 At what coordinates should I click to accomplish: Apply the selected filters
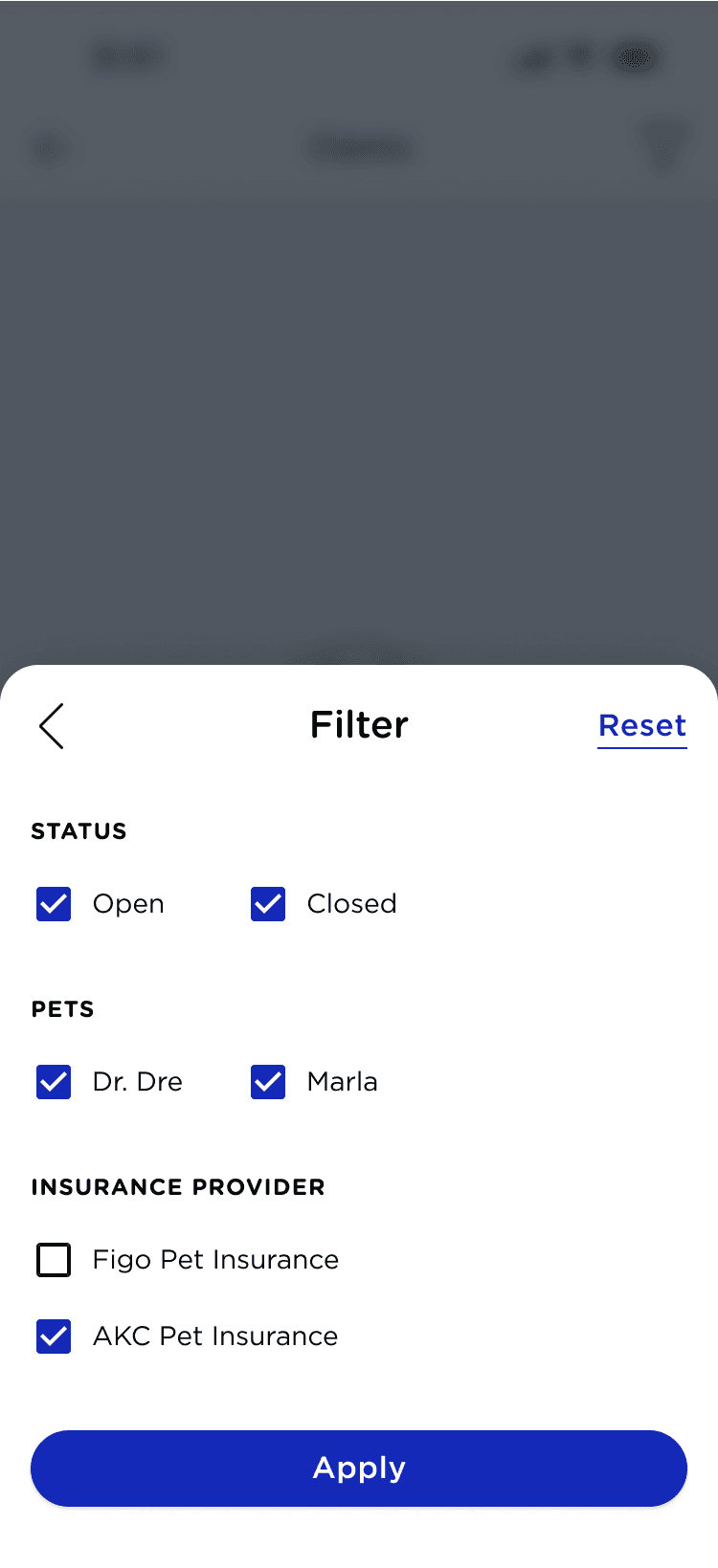[x=359, y=1469]
